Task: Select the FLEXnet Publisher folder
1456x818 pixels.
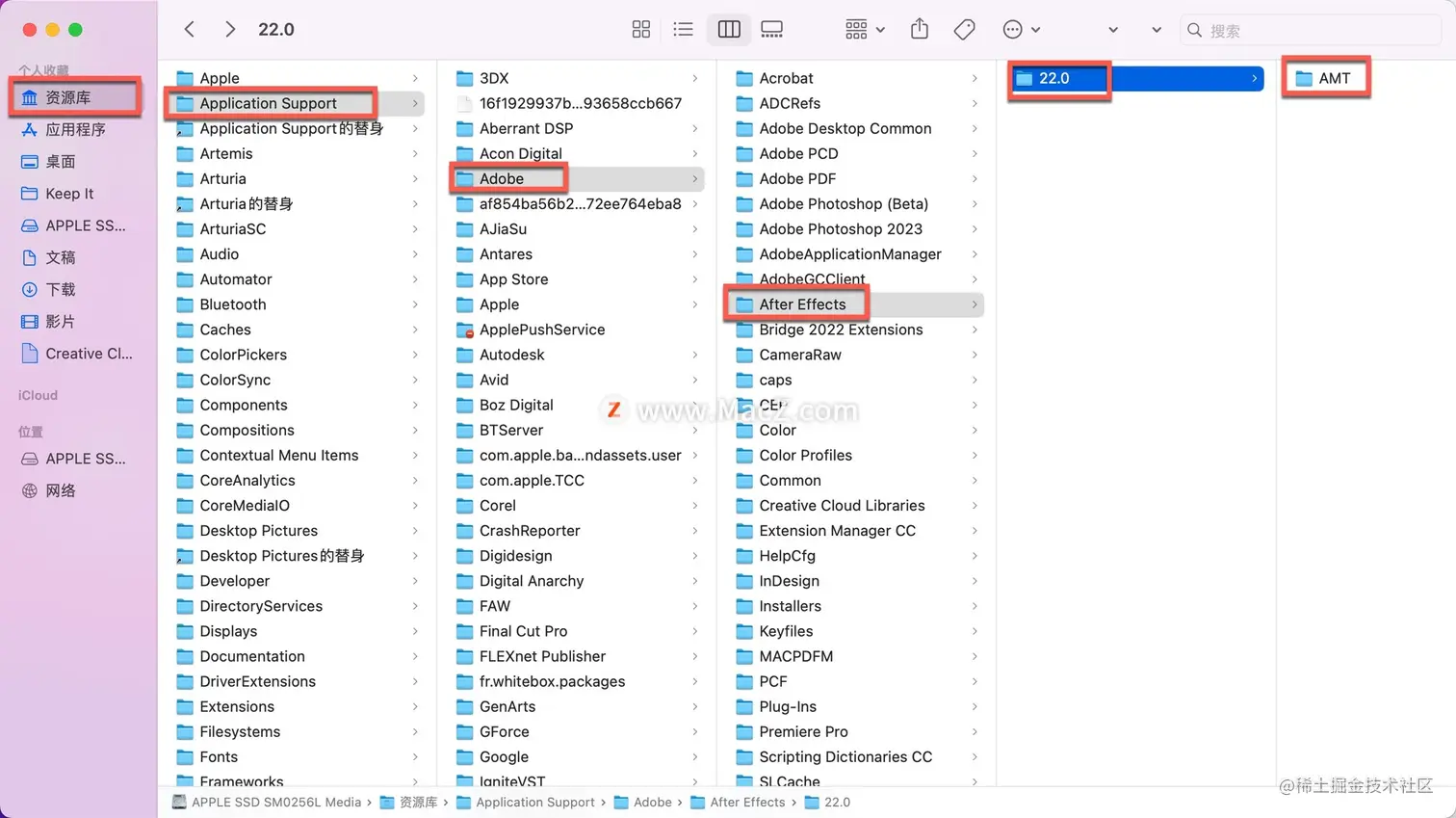Action: click(x=542, y=656)
